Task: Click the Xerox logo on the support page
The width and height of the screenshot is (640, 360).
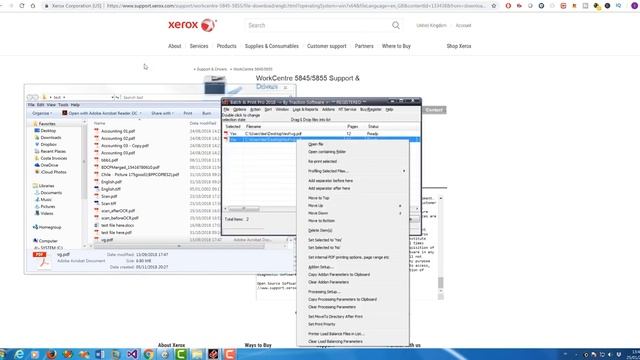Action: click(x=192, y=25)
